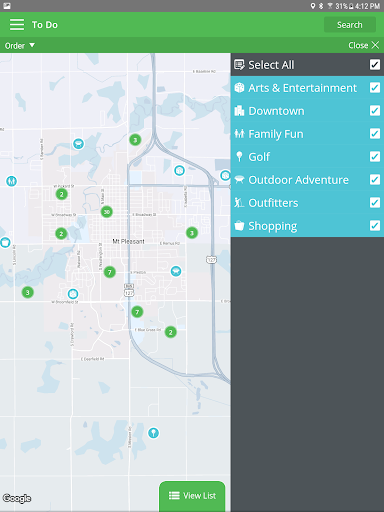This screenshot has width=384, height=512.
Task: Select the Family Fun category label
Action: [276, 134]
